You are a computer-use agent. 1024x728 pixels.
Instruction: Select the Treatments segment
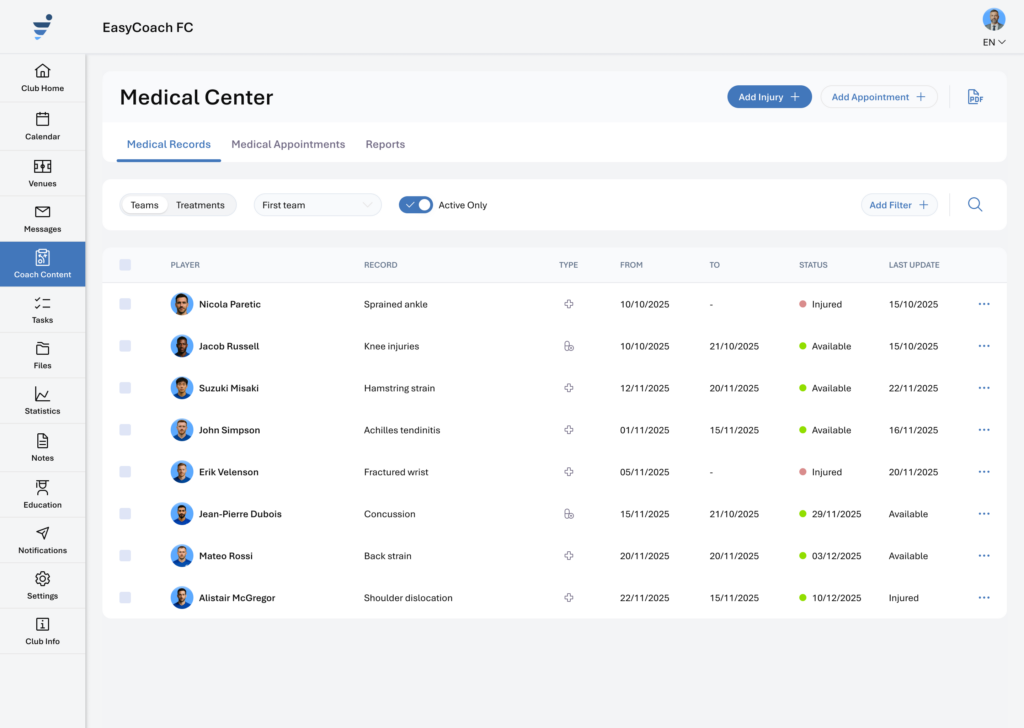[200, 205]
